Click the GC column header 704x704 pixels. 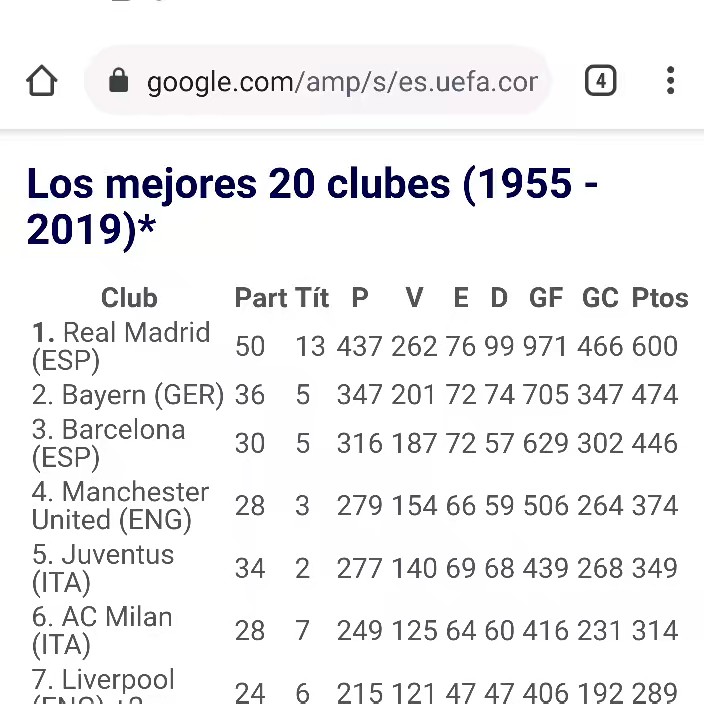point(600,298)
